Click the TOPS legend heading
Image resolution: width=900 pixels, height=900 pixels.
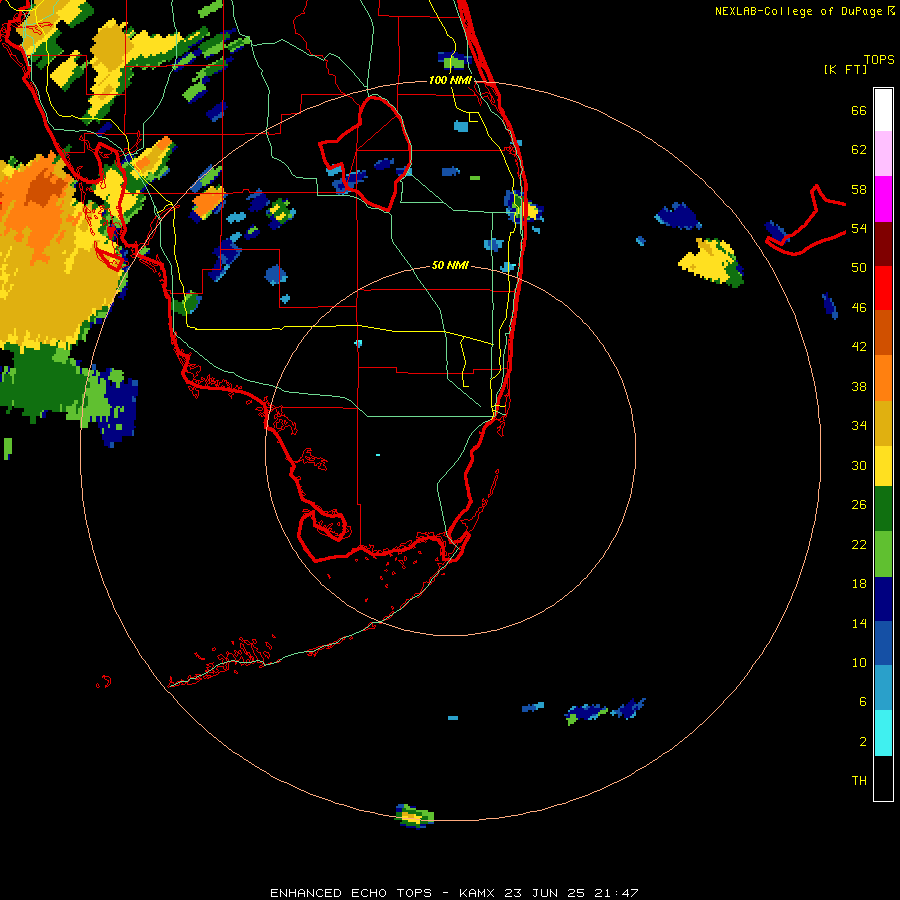879,60
